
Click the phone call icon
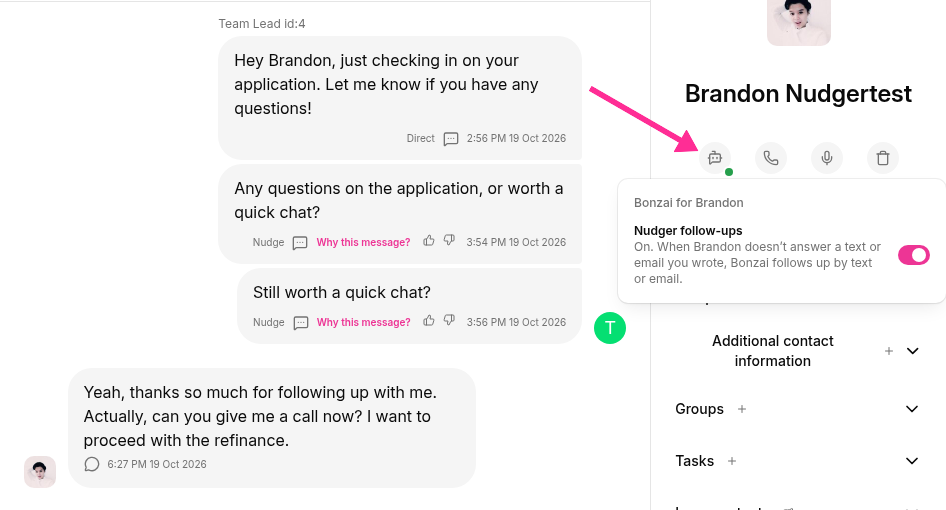(x=771, y=158)
